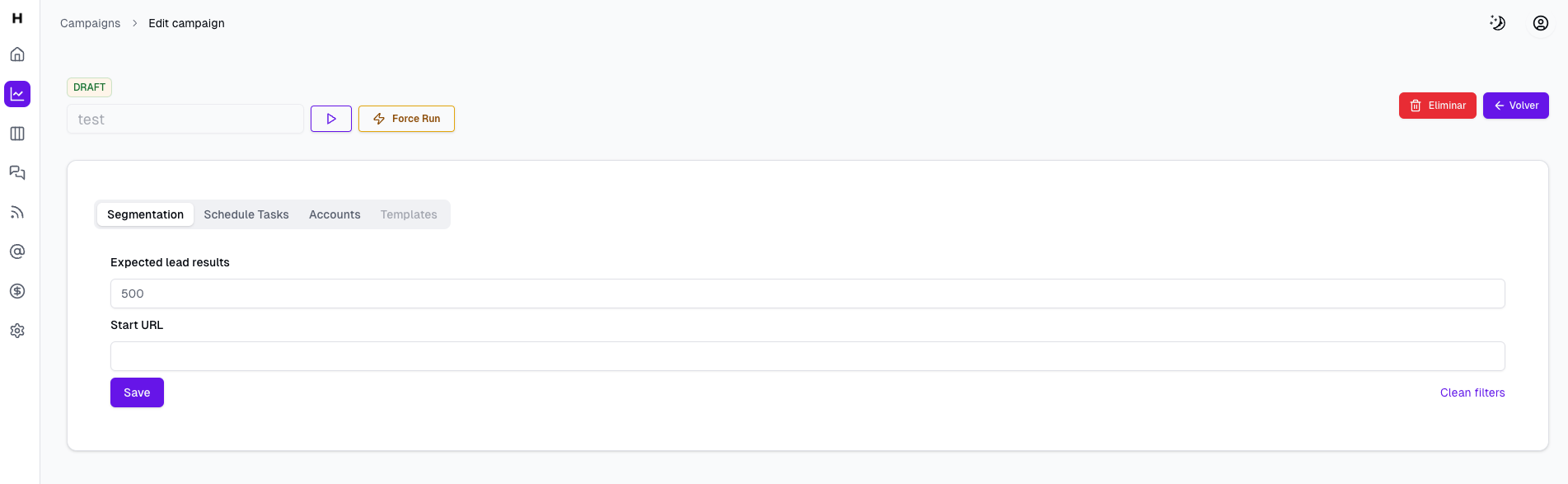1568x484 pixels.
Task: Open the columns board icon in sidebar
Action: pyautogui.click(x=17, y=134)
